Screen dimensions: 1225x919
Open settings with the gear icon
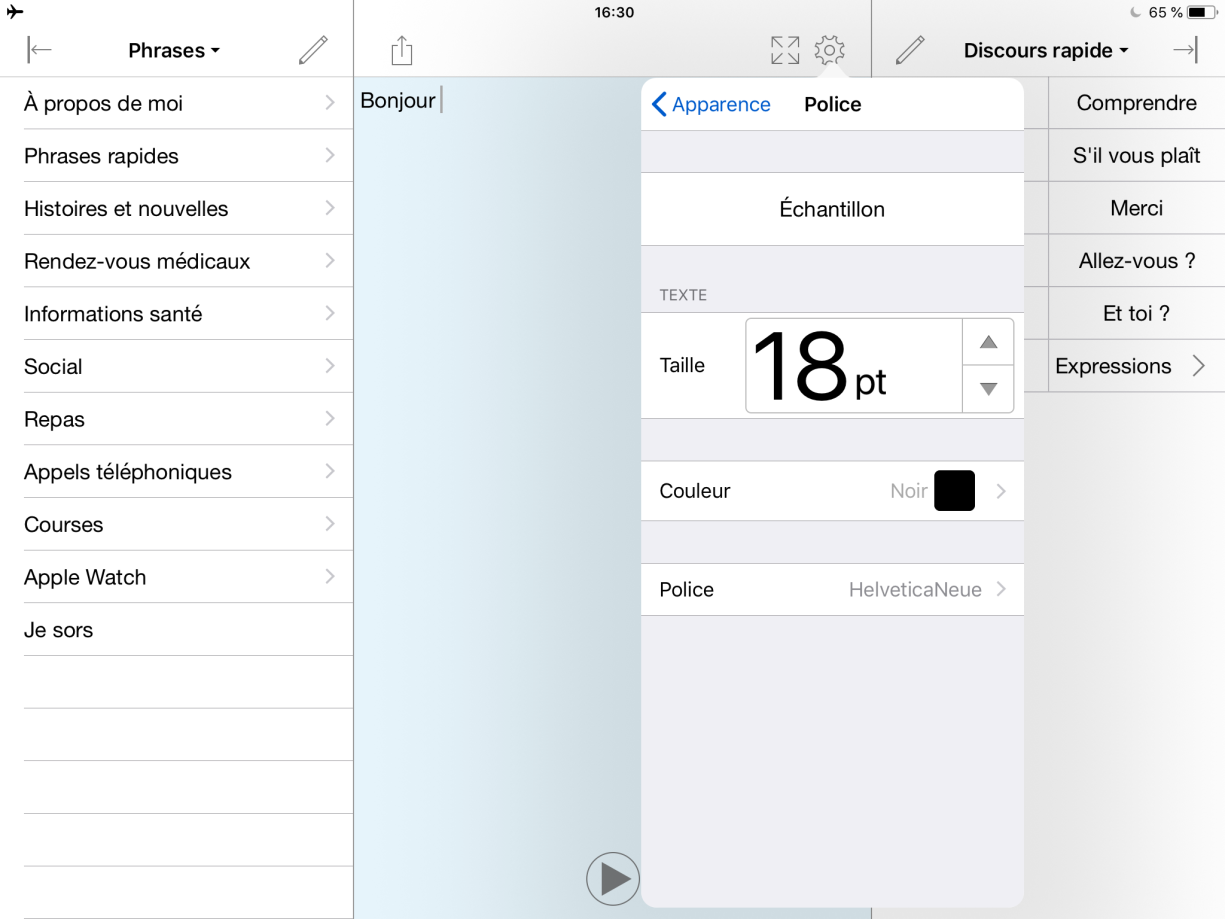[x=830, y=50]
